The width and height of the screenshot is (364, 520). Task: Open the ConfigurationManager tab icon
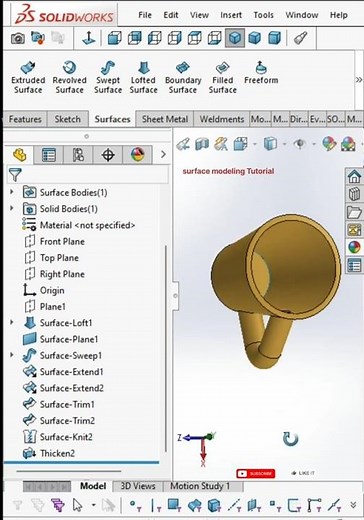[x=78, y=155]
